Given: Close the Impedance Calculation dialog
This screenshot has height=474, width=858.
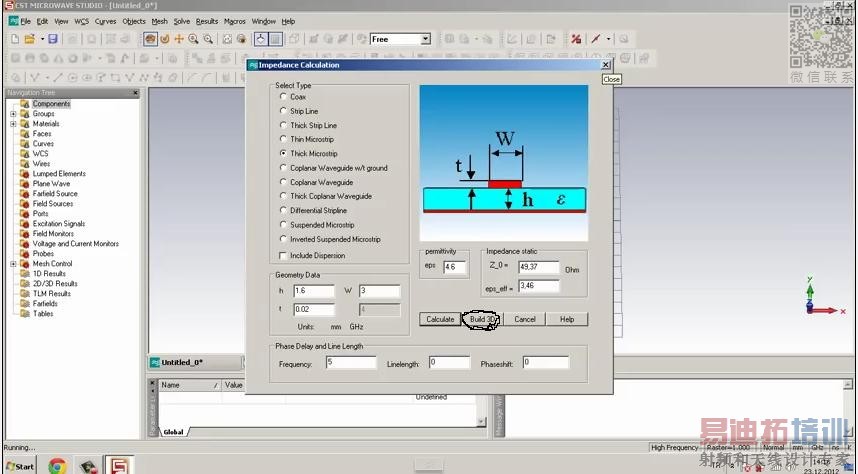Looking at the screenshot, I should point(605,65).
